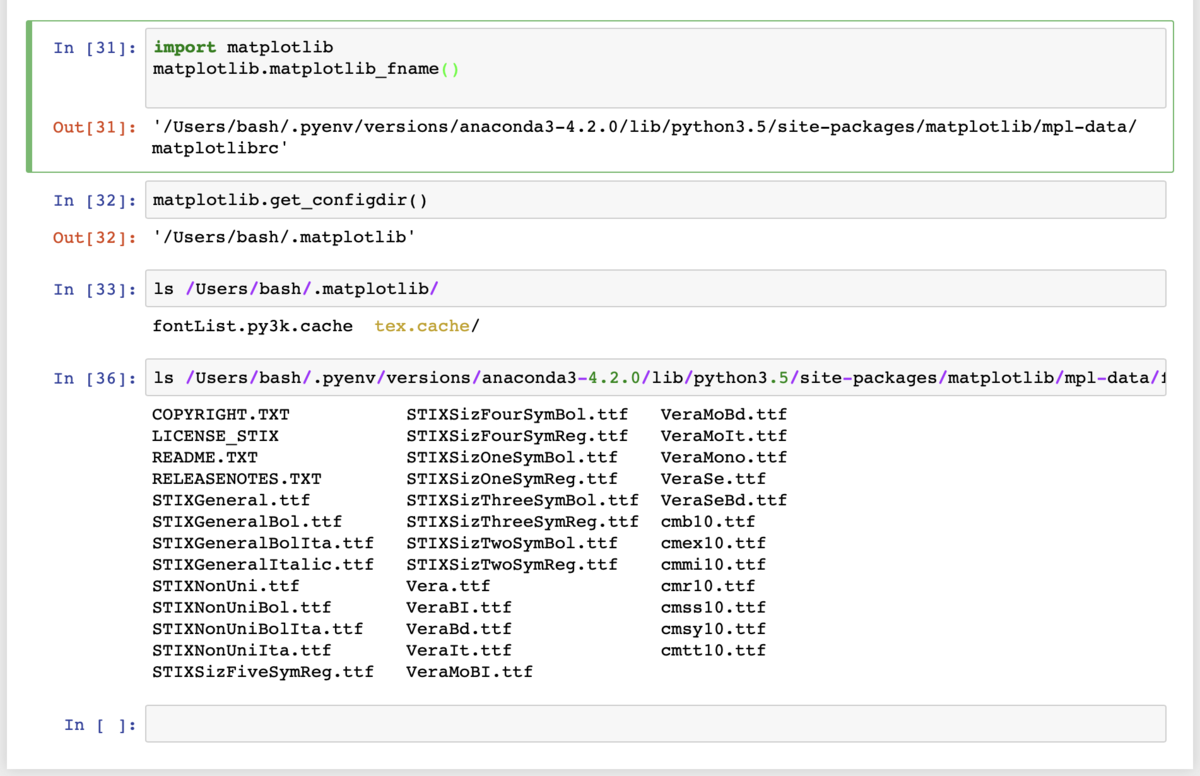
Task: Click cmtt10.ttf in the file listing
Action: pos(713,650)
